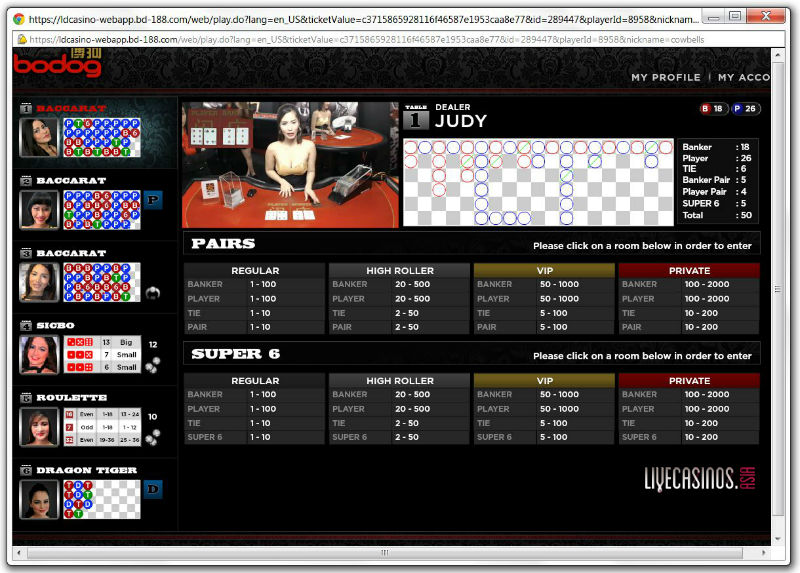Click the horizontal scrollbar right arrow
Image resolution: width=800 pixels, height=573 pixels.
[763, 553]
